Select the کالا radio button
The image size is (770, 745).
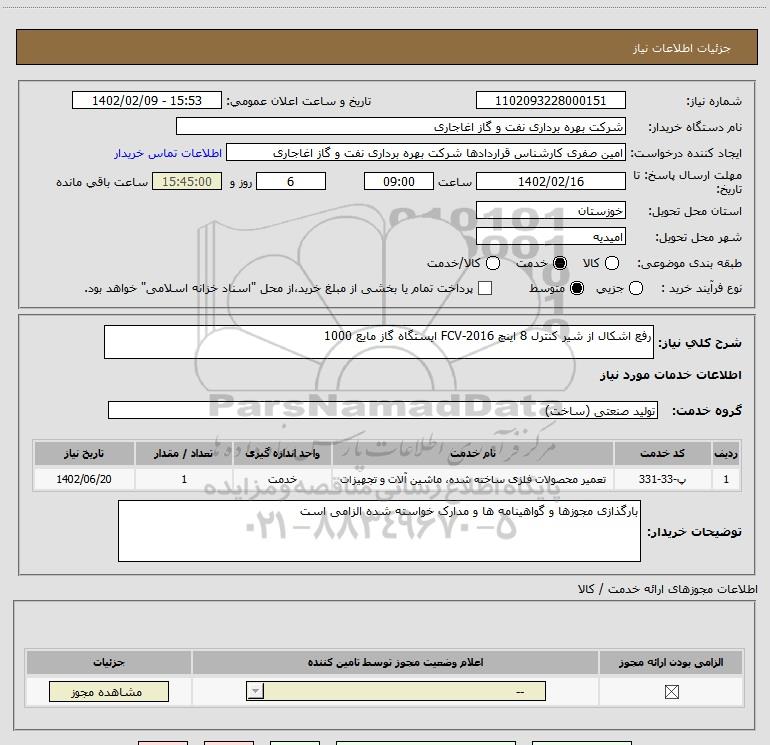point(611,263)
